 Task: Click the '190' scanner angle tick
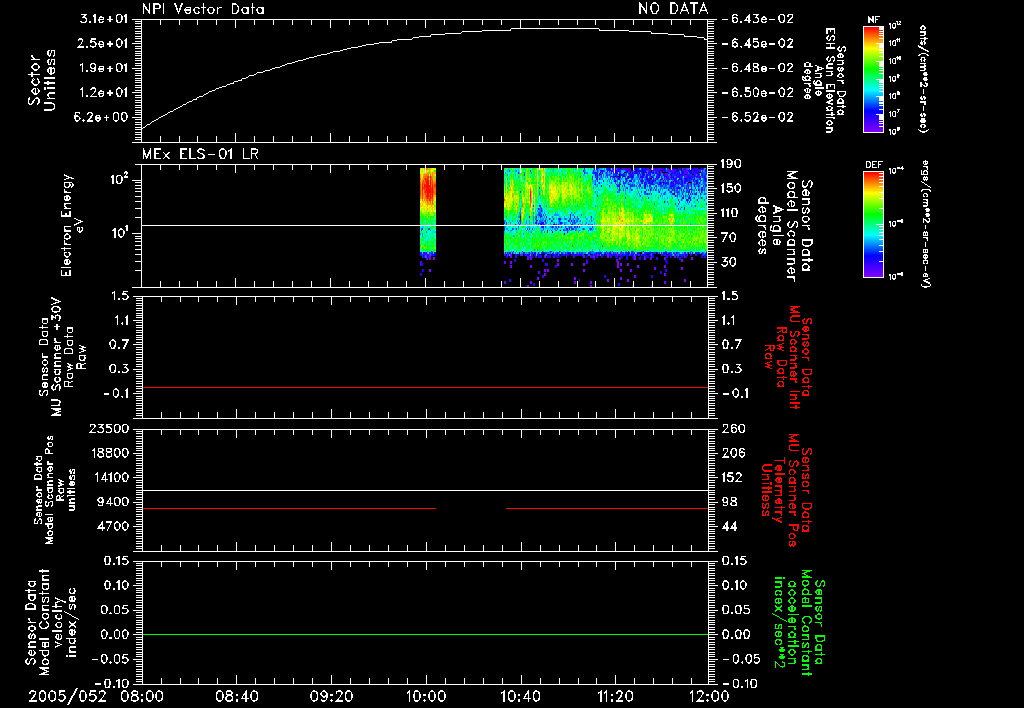[731, 164]
